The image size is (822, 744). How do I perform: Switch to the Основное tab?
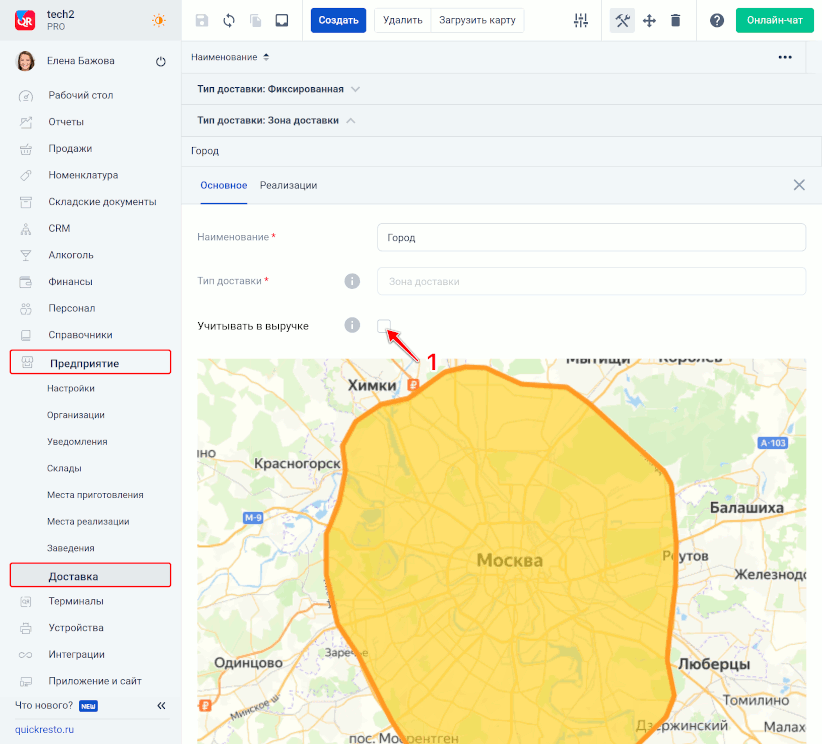click(x=224, y=185)
